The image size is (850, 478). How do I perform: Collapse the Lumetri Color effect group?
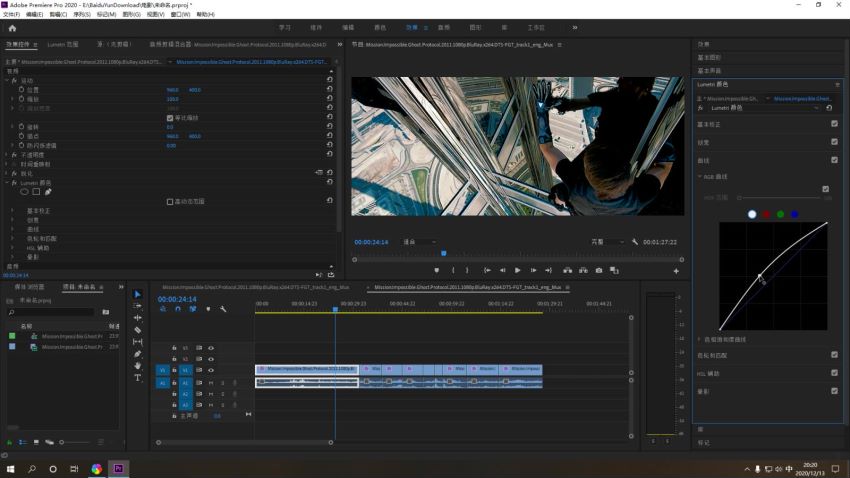click(7, 183)
